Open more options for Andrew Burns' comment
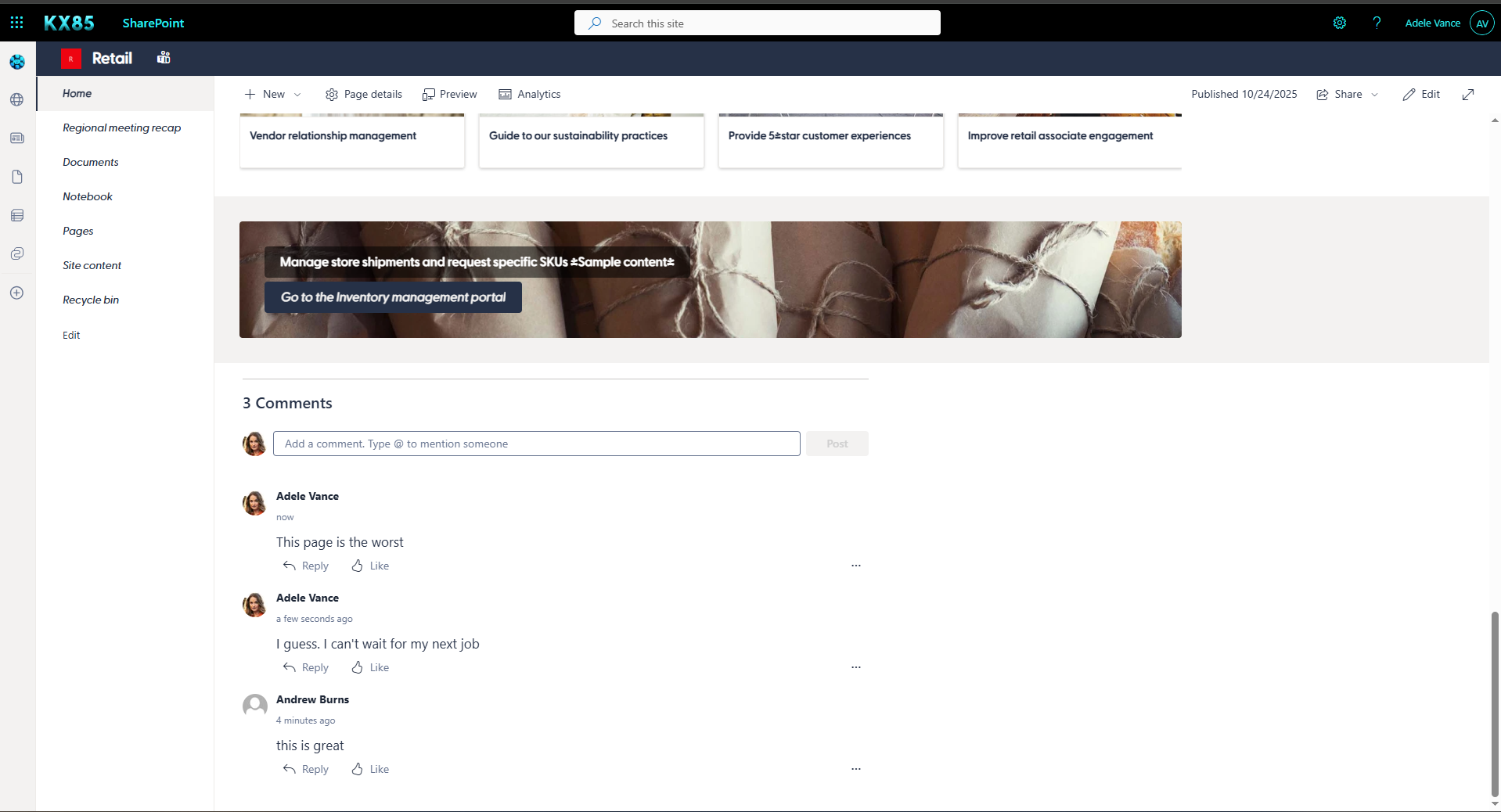This screenshot has height=812, width=1501. (855, 769)
